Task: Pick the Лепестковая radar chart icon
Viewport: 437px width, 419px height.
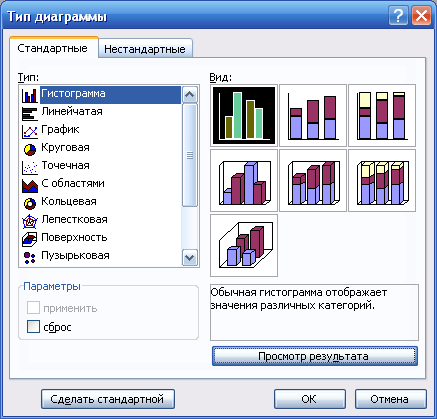Action: [x=30, y=221]
